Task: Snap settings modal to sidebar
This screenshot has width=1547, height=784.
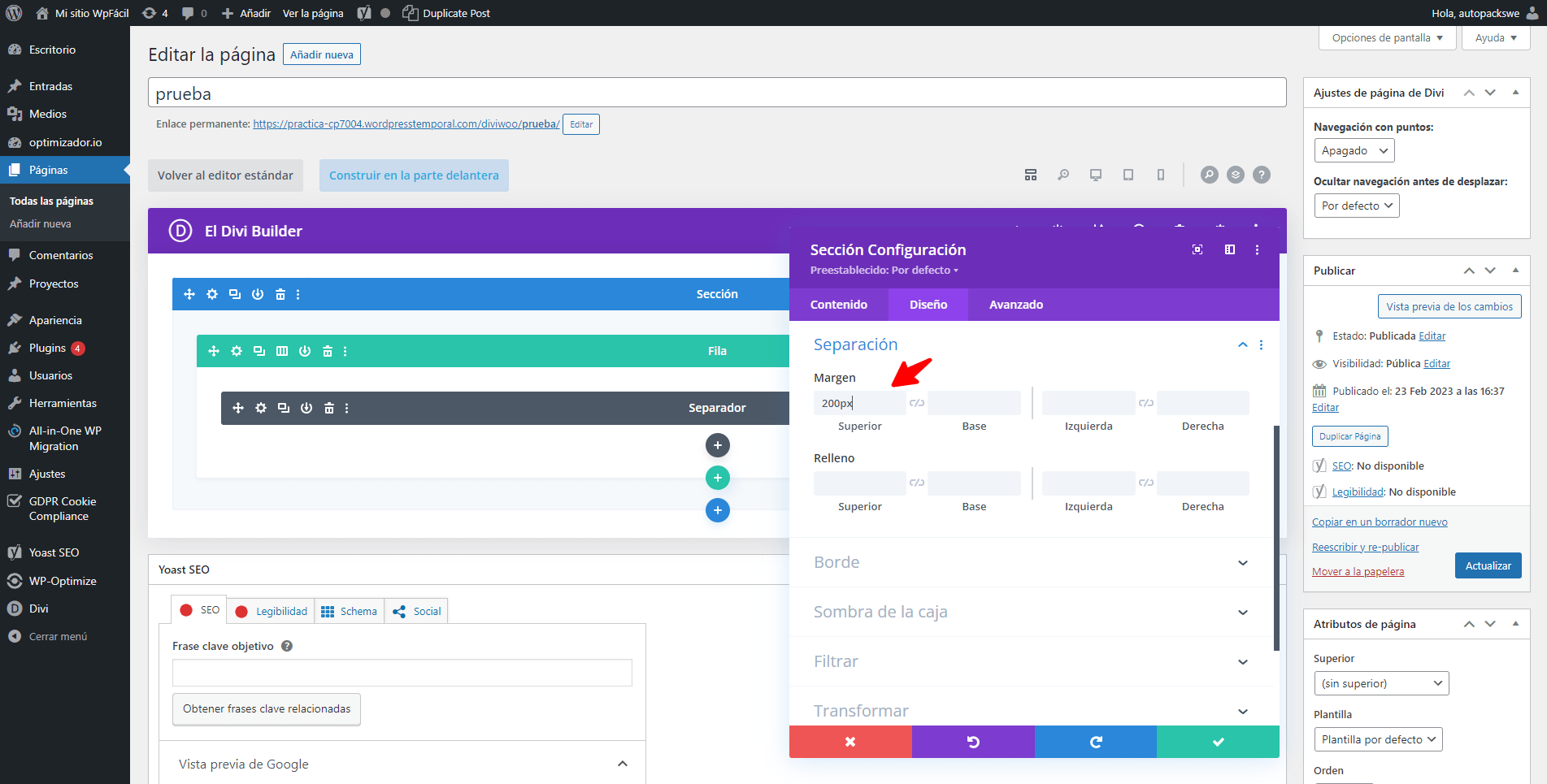Action: point(1230,249)
